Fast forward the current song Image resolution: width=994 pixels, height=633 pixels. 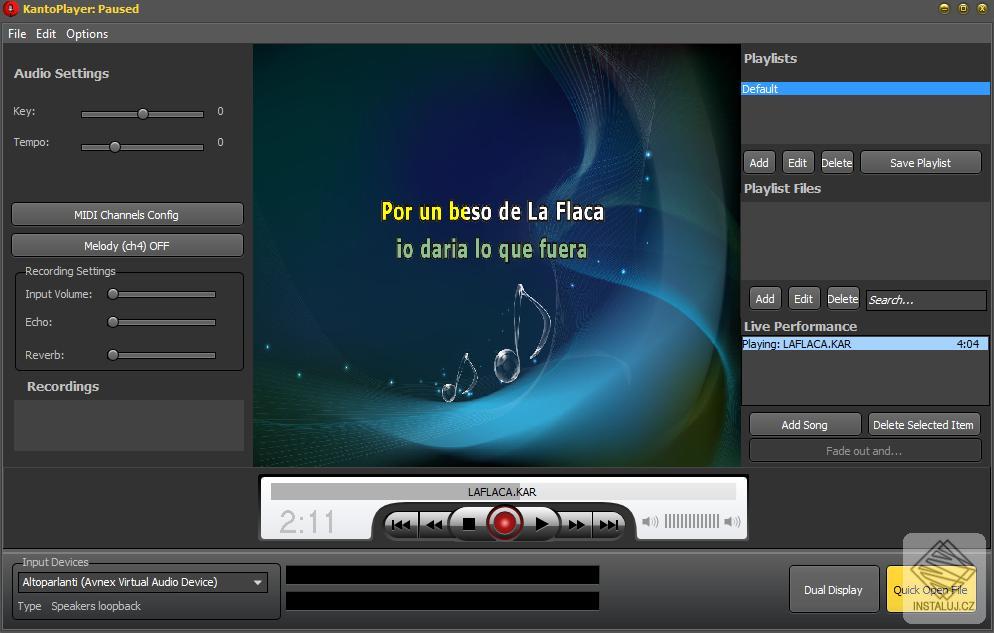coord(576,524)
